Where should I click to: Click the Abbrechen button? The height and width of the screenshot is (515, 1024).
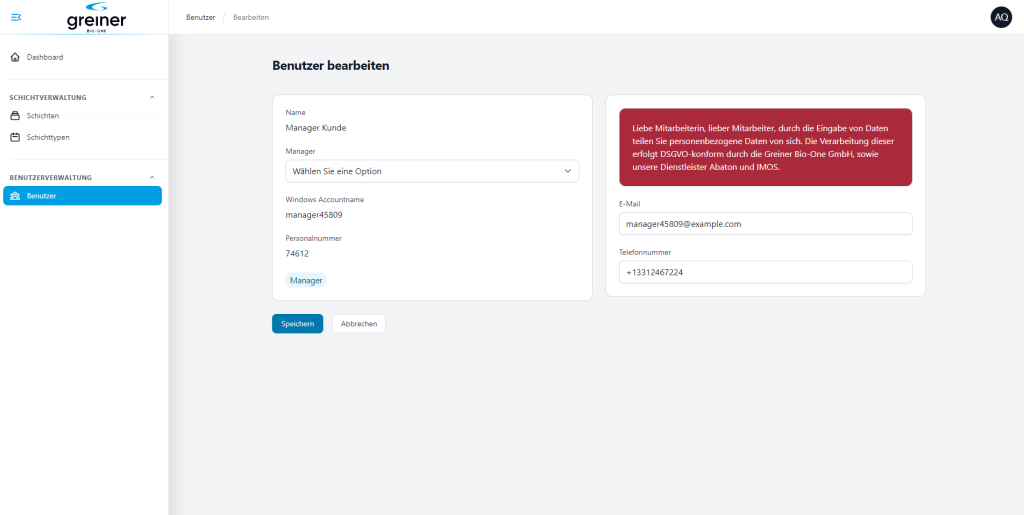359,324
